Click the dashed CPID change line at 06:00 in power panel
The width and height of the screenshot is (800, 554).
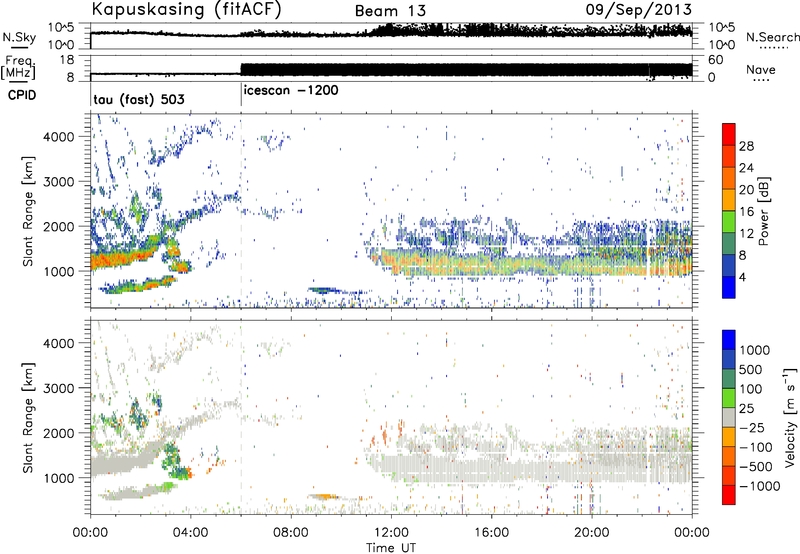tap(241, 211)
